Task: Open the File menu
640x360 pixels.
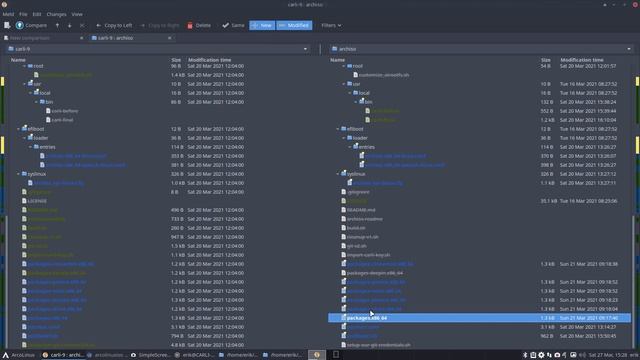Action: tap(23, 14)
